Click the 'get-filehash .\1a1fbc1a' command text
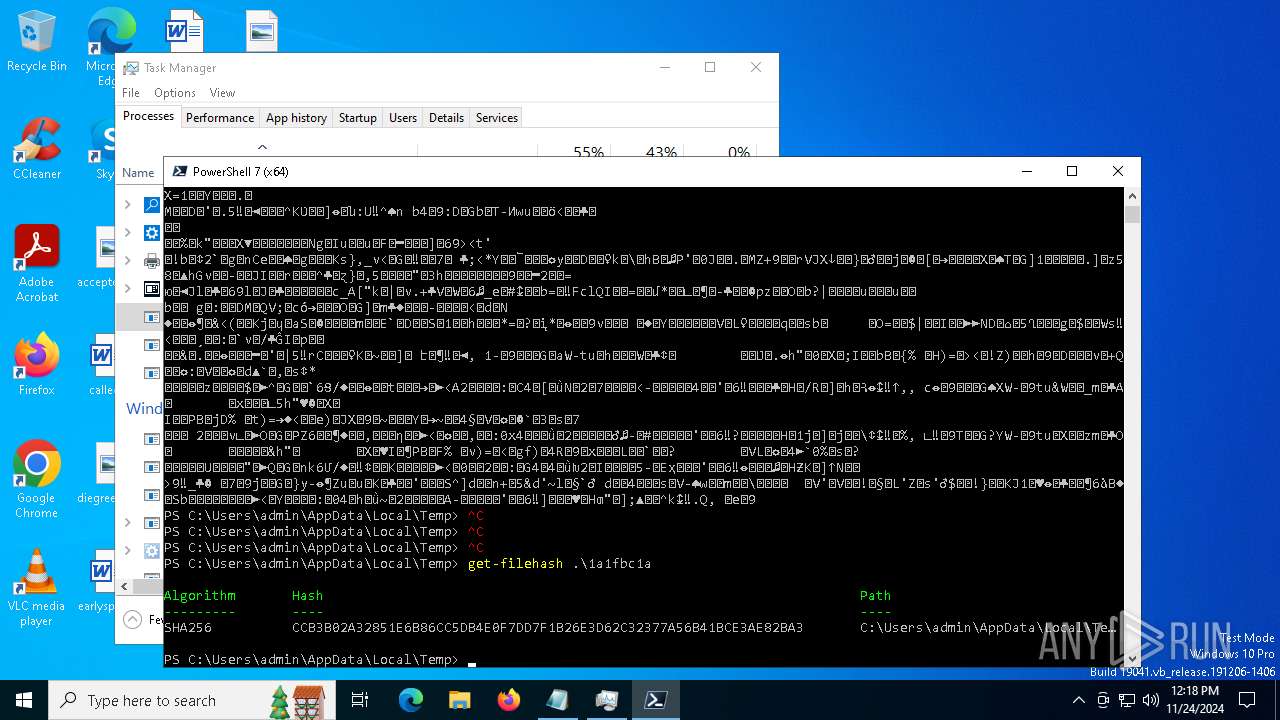 coord(559,564)
